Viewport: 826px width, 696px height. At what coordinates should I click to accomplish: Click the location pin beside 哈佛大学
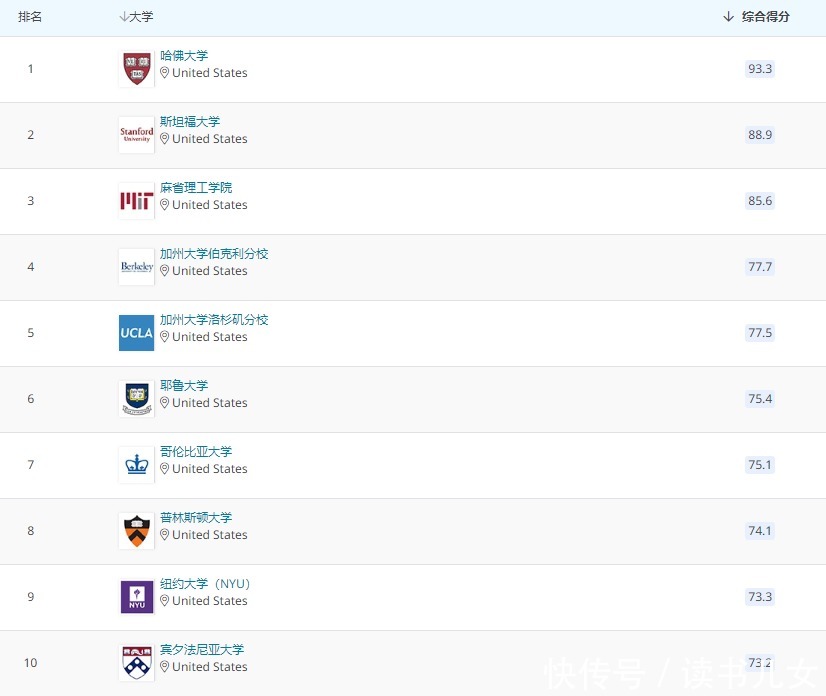click(164, 72)
